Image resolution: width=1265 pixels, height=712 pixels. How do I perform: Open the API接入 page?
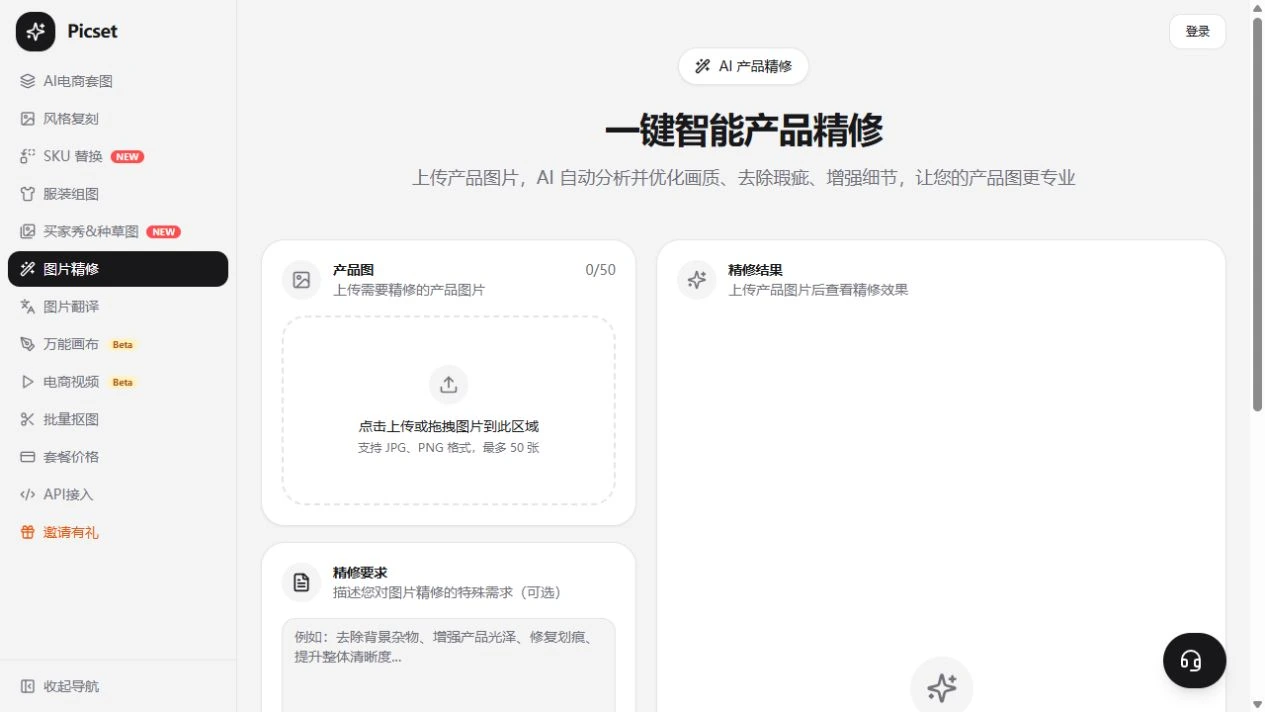pyautogui.click(x=118, y=494)
